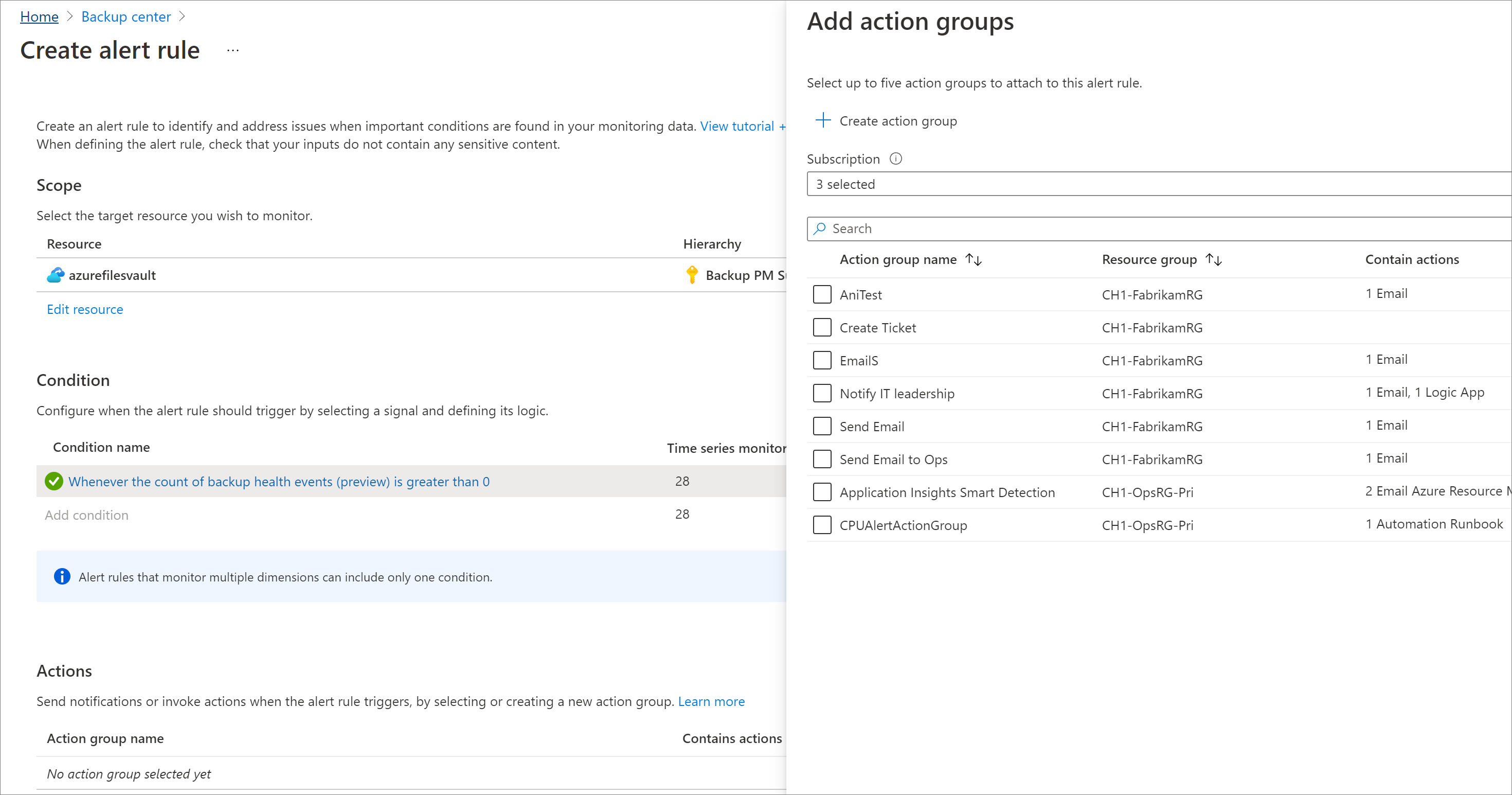This screenshot has width=1512, height=795.
Task: Enable the Send Email to Ops checkbox
Action: pos(821,459)
